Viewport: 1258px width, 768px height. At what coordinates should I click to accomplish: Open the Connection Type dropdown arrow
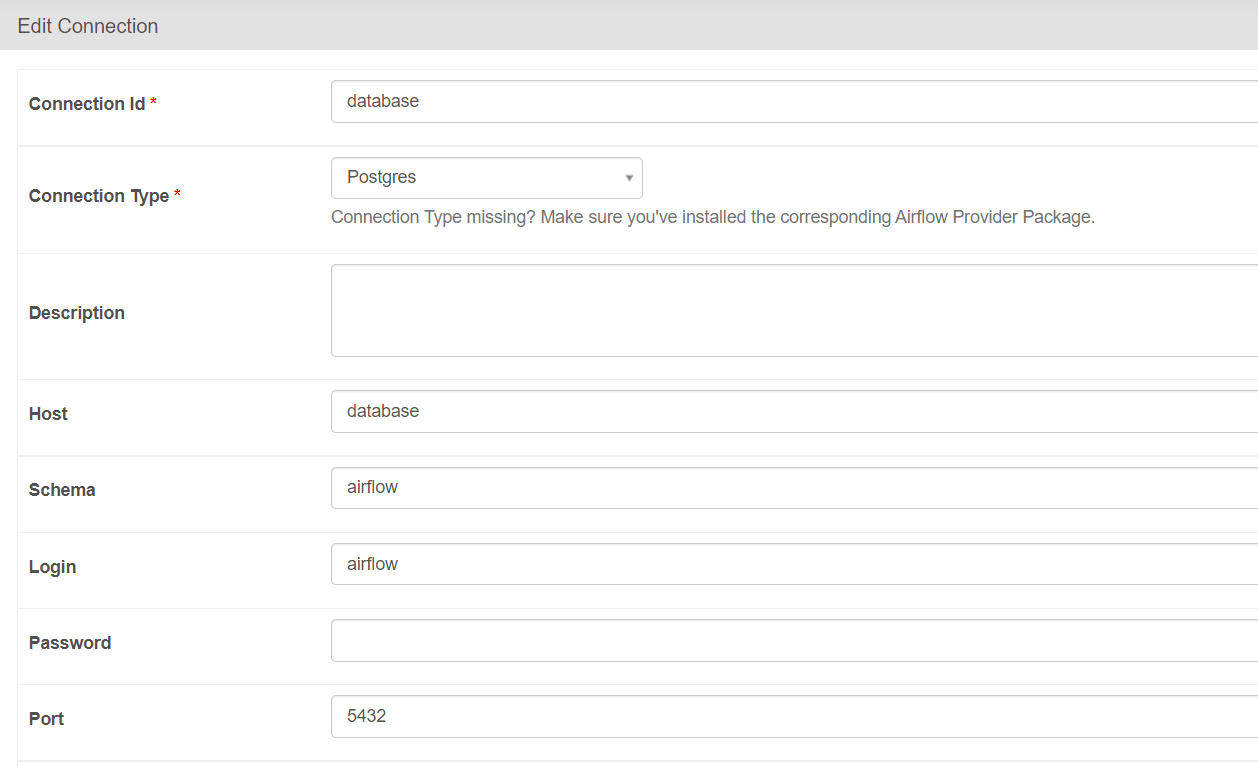[629, 178]
